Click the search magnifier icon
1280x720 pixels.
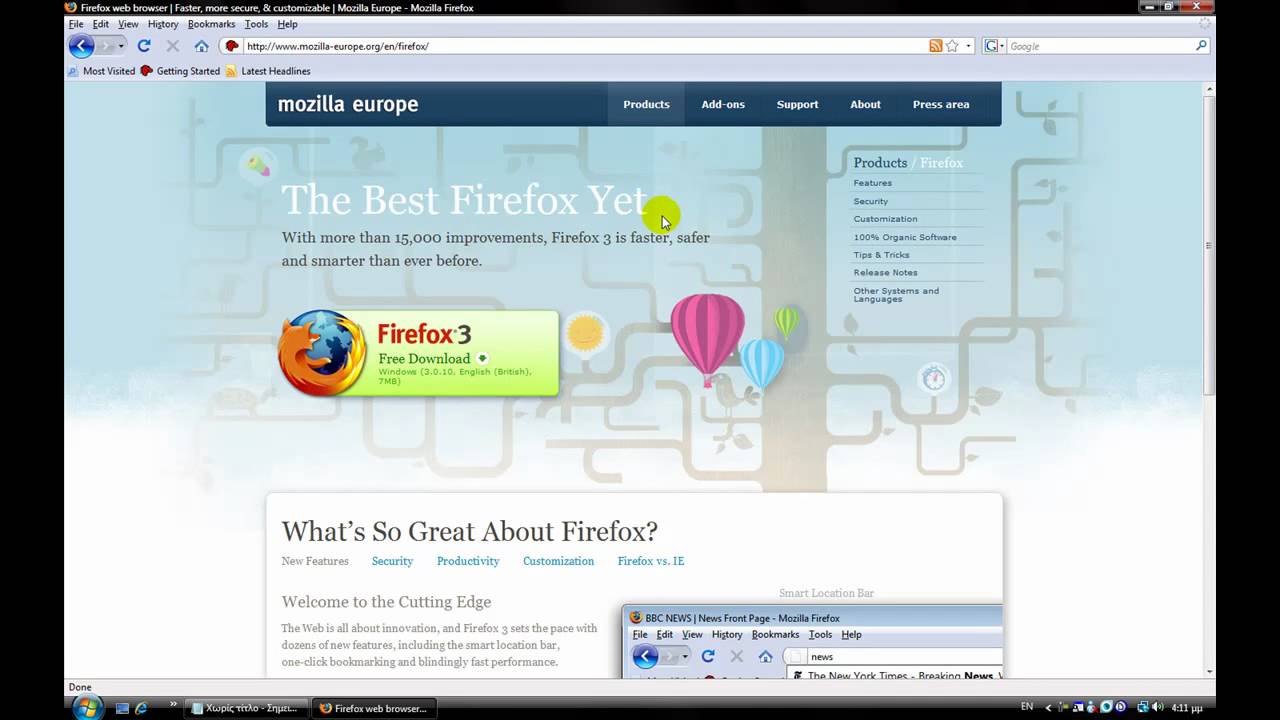1201,46
